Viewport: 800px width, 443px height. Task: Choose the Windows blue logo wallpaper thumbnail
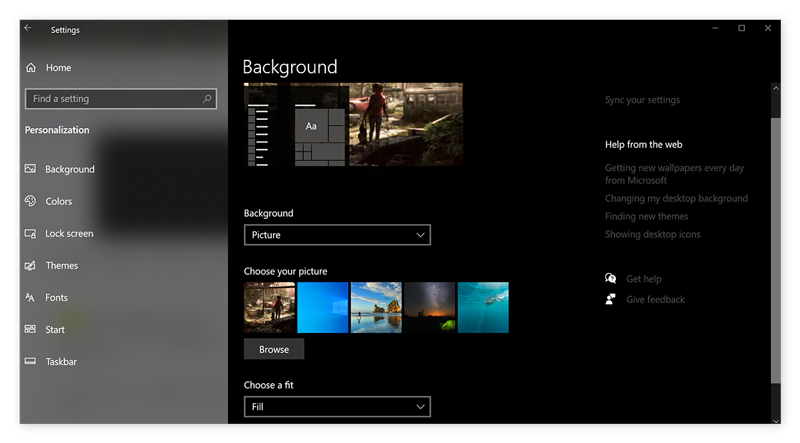click(323, 307)
